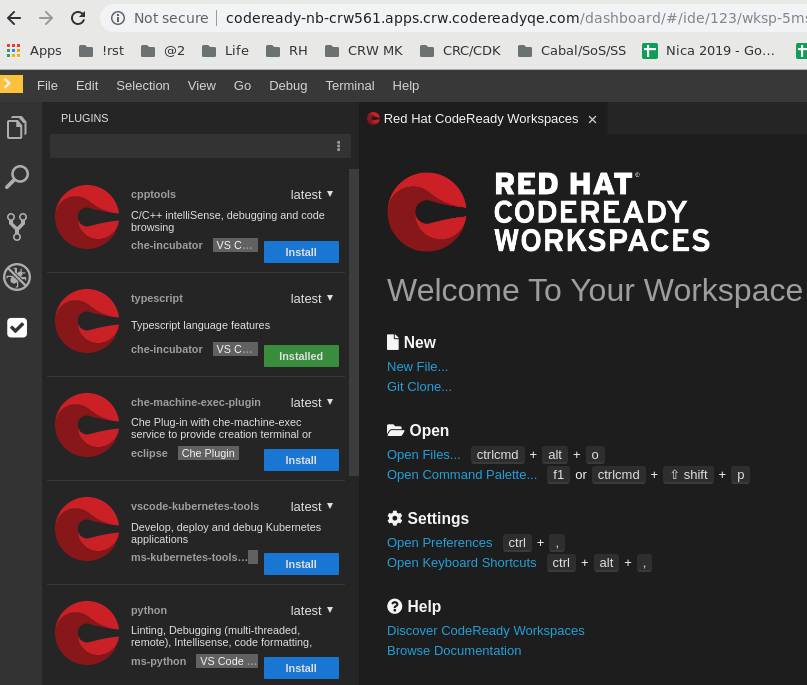Click the three-dot menu in plugins search bar
This screenshot has width=807, height=685.
pyautogui.click(x=338, y=146)
